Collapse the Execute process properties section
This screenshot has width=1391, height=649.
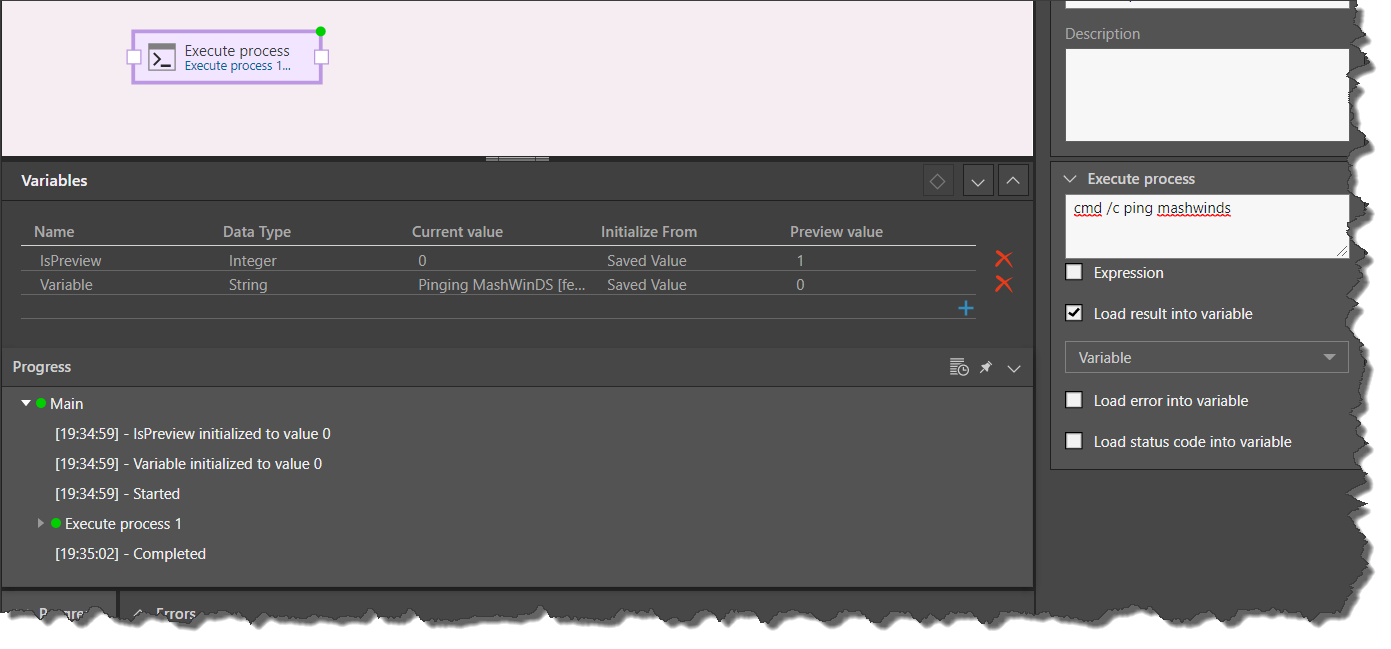(1070, 179)
